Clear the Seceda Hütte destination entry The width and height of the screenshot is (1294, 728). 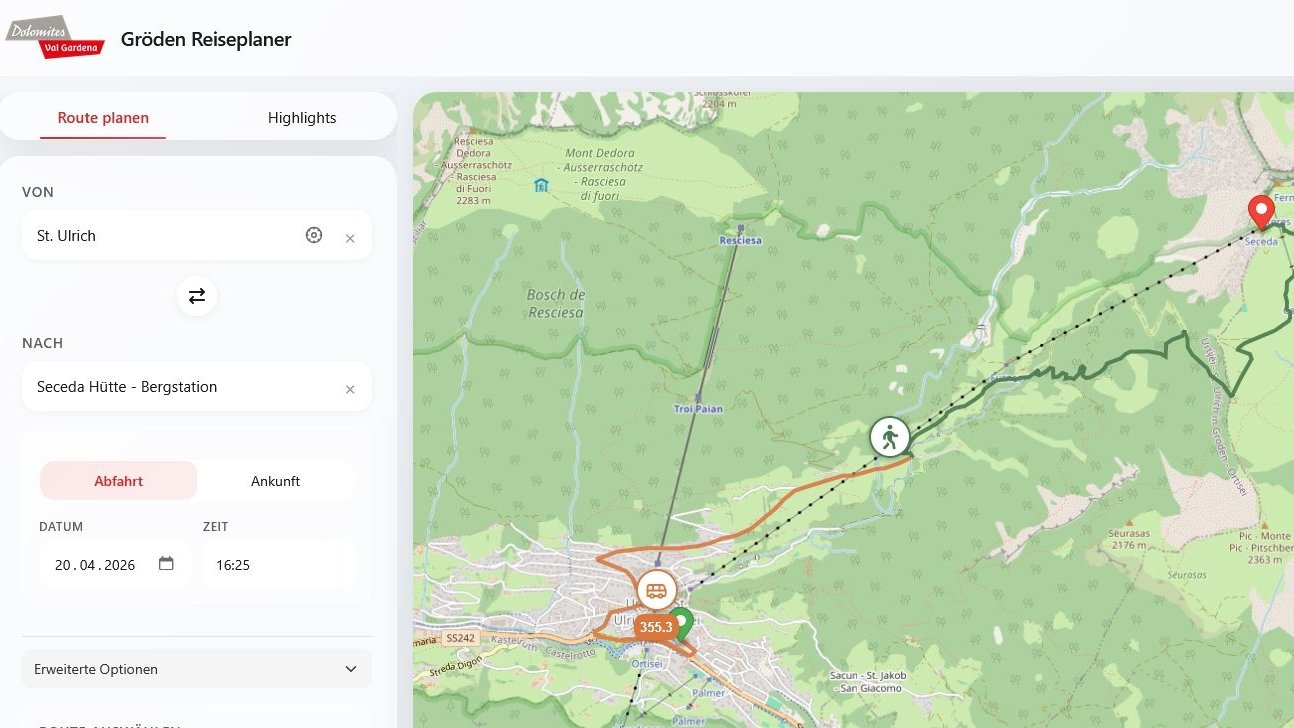[350, 389]
